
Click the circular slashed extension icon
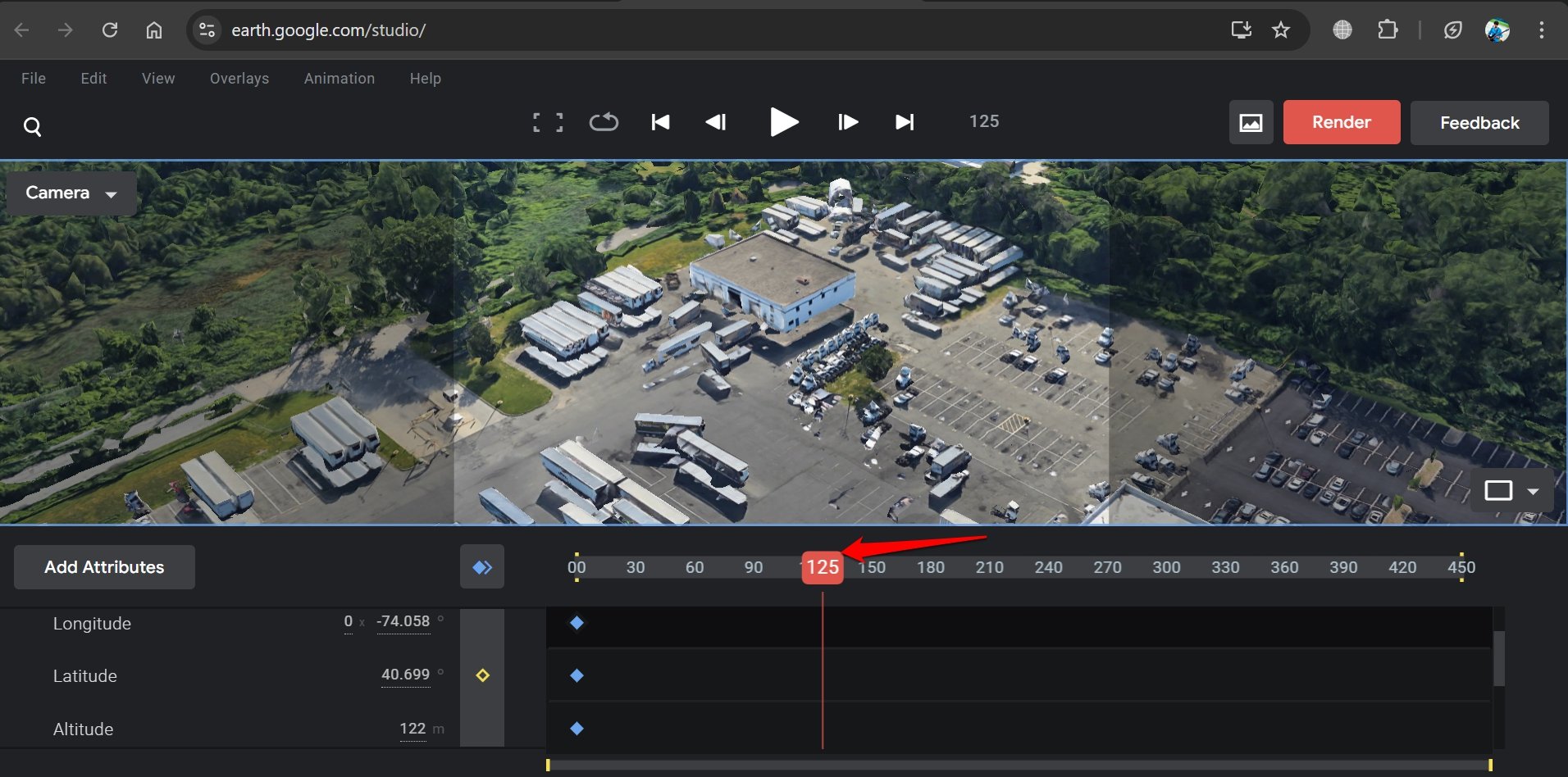1452,30
